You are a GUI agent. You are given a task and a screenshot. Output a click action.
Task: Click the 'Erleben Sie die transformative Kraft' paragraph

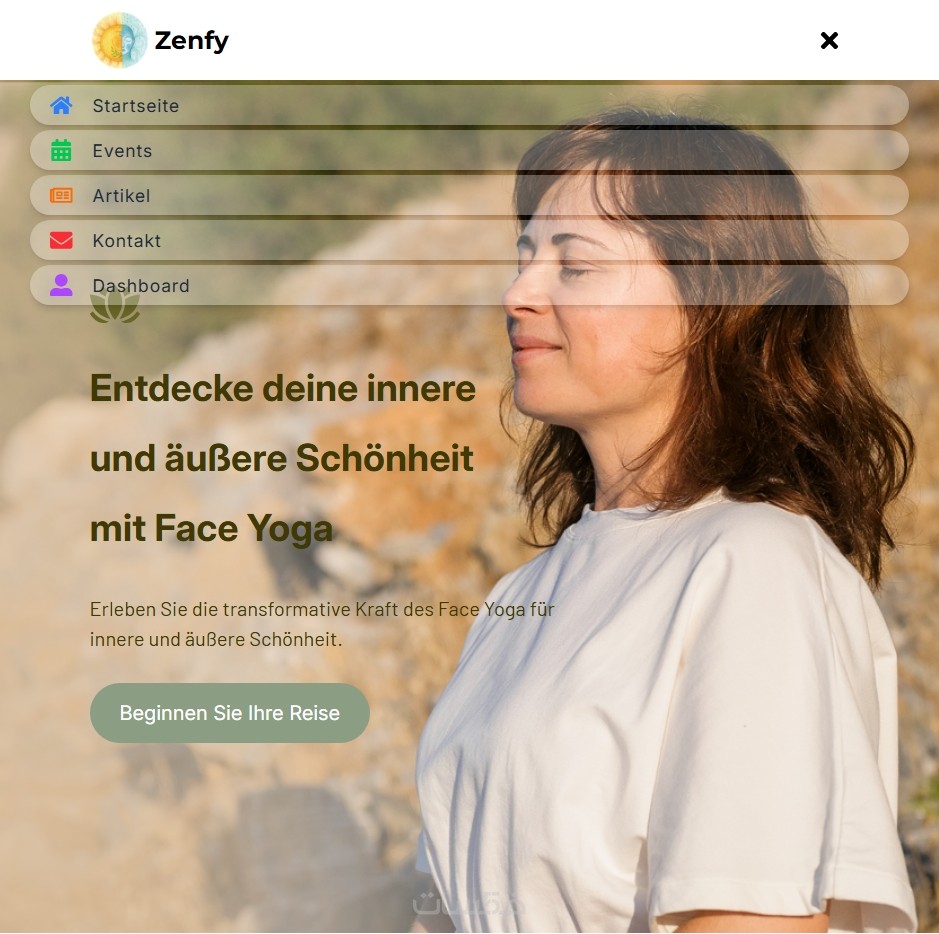pos(322,624)
